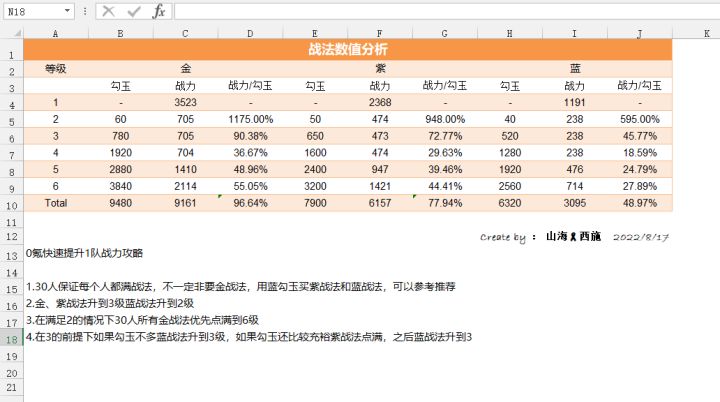Click the 金 group header cell
This screenshot has width=720, height=402.
pyautogui.click(x=186, y=69)
